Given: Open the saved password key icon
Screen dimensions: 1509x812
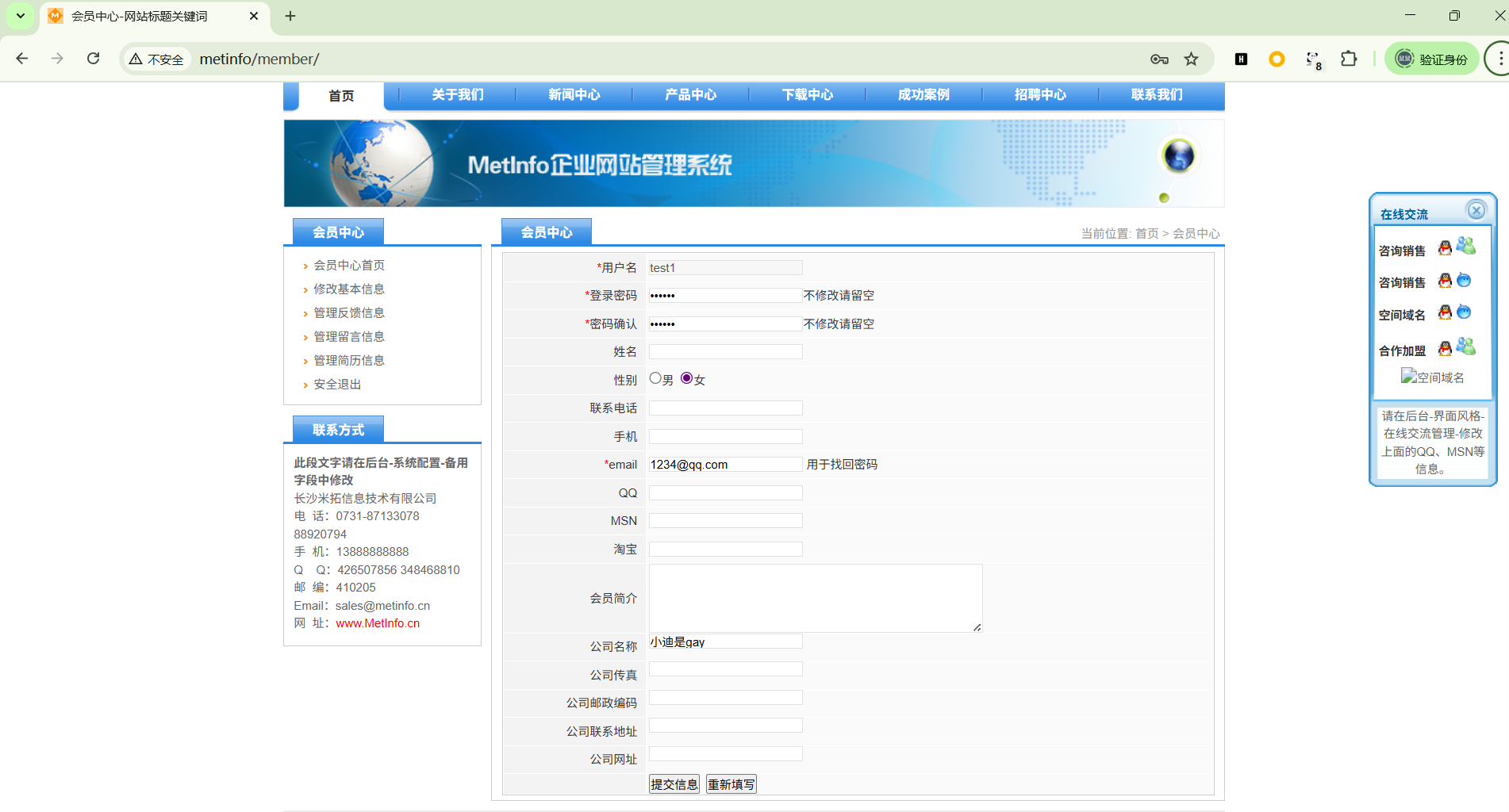Looking at the screenshot, I should tap(1159, 59).
